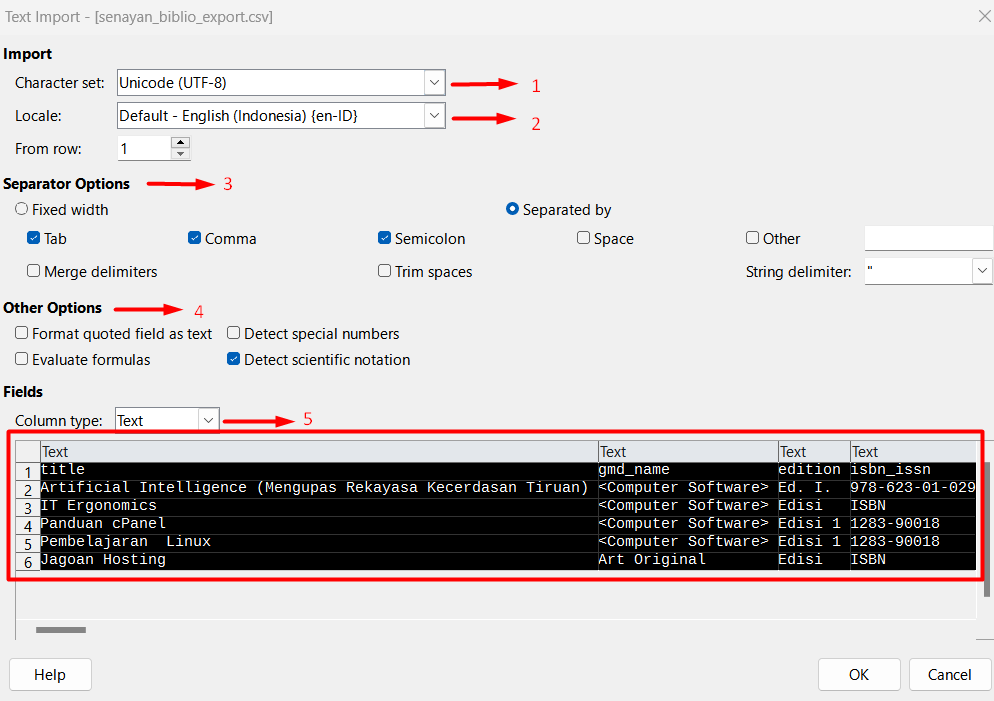The image size is (994, 701).
Task: Click the Help button
Action: [x=50, y=674]
